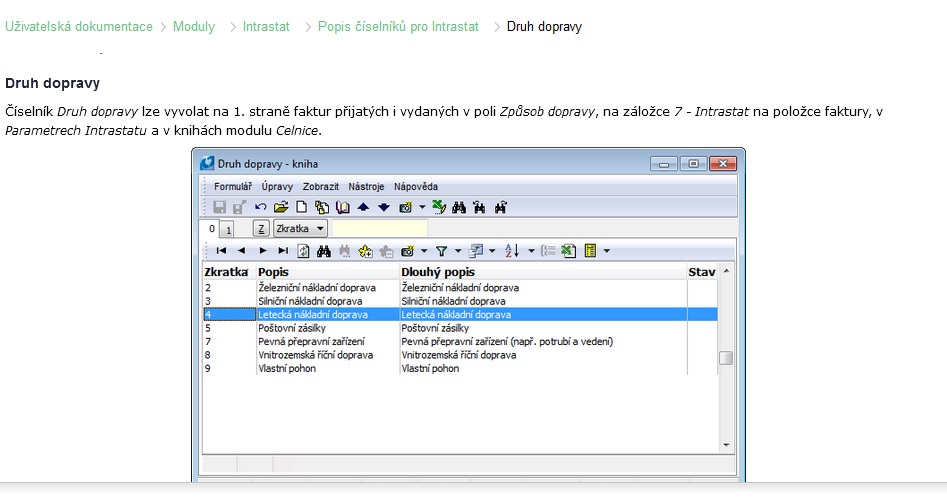Screen dimensions: 947x499
Task: Click the green Excel export pen icon
Action: (439, 207)
